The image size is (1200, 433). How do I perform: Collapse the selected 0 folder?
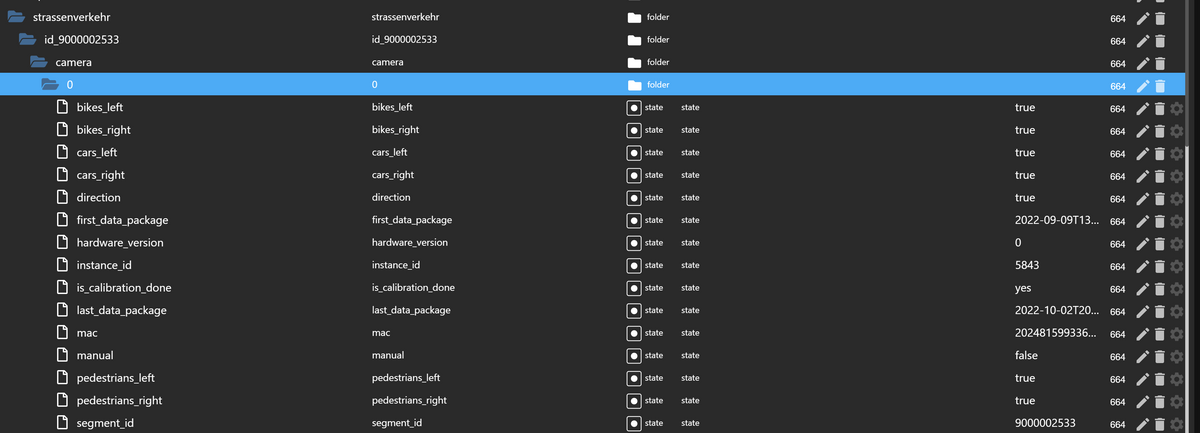51,85
